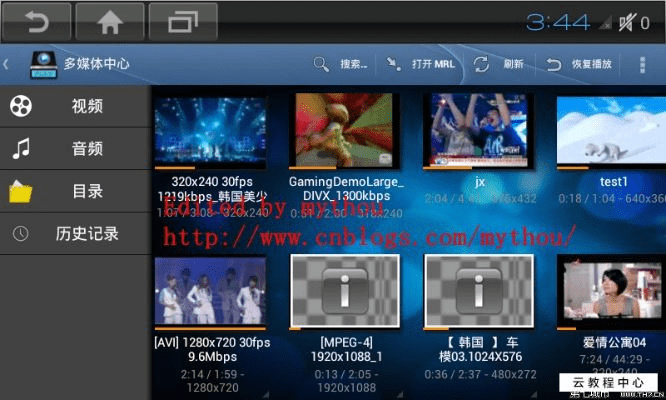Select the 'GamingDemoLarge_ DIVX_1300kbps' title

point(346,189)
